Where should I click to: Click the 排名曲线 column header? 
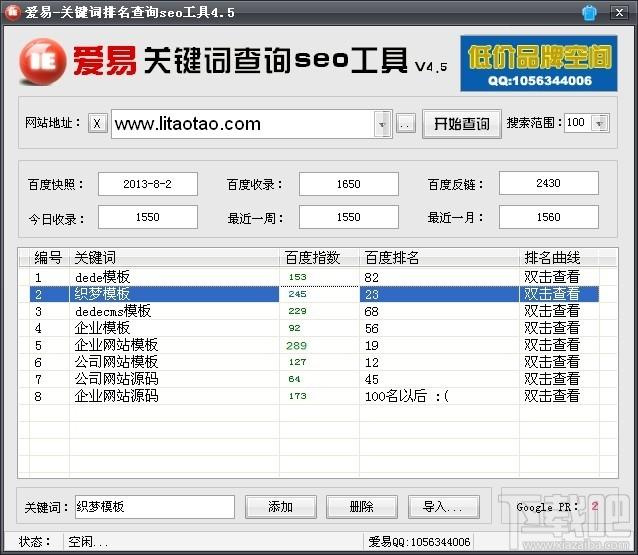click(x=559, y=258)
